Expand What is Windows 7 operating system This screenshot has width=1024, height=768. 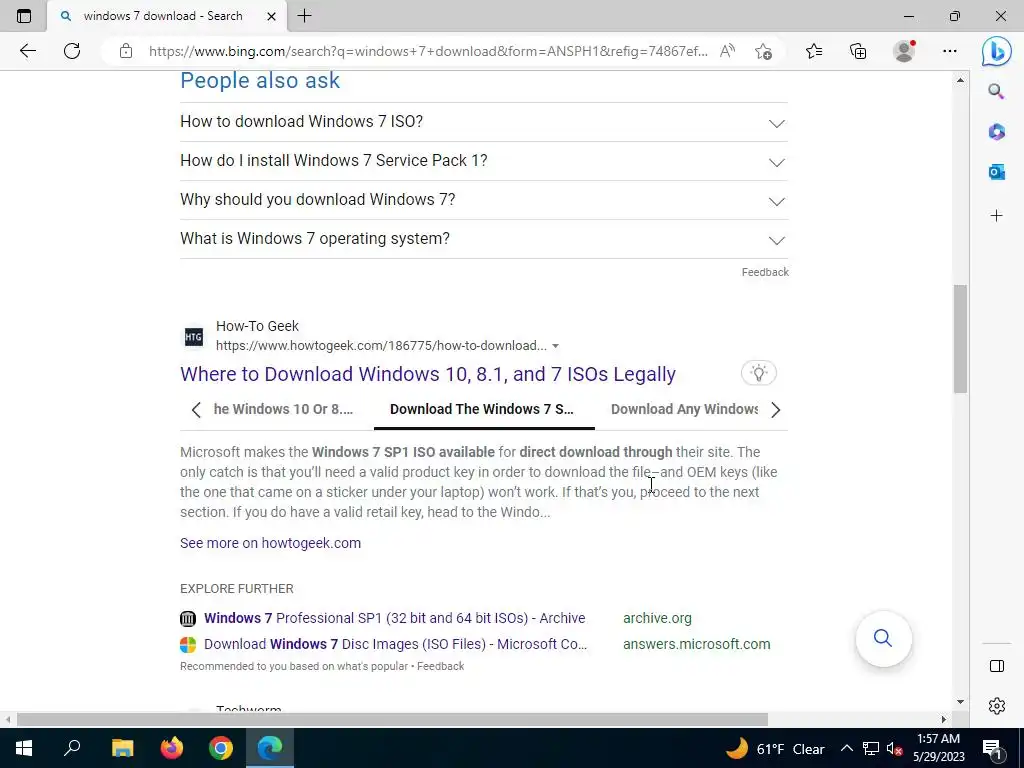point(484,239)
